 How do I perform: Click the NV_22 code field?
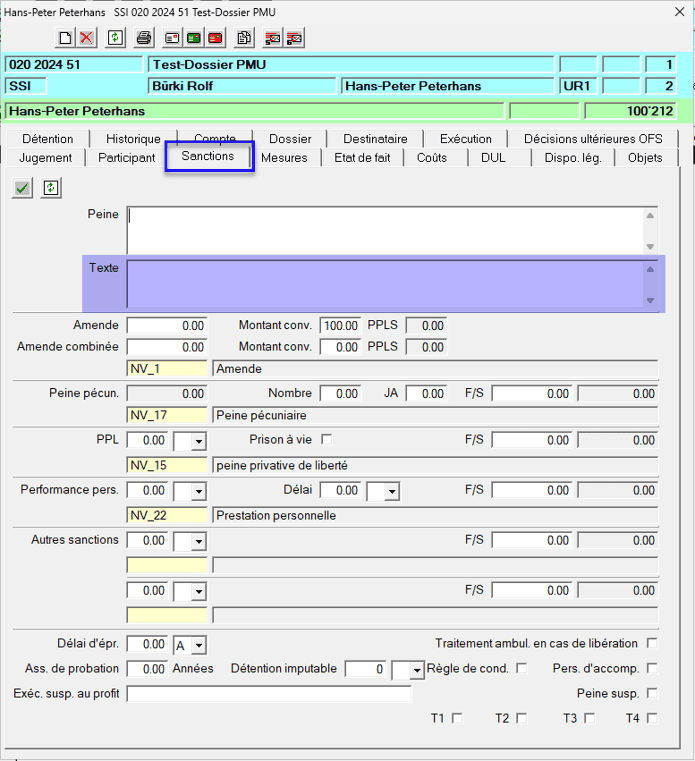tap(167, 515)
